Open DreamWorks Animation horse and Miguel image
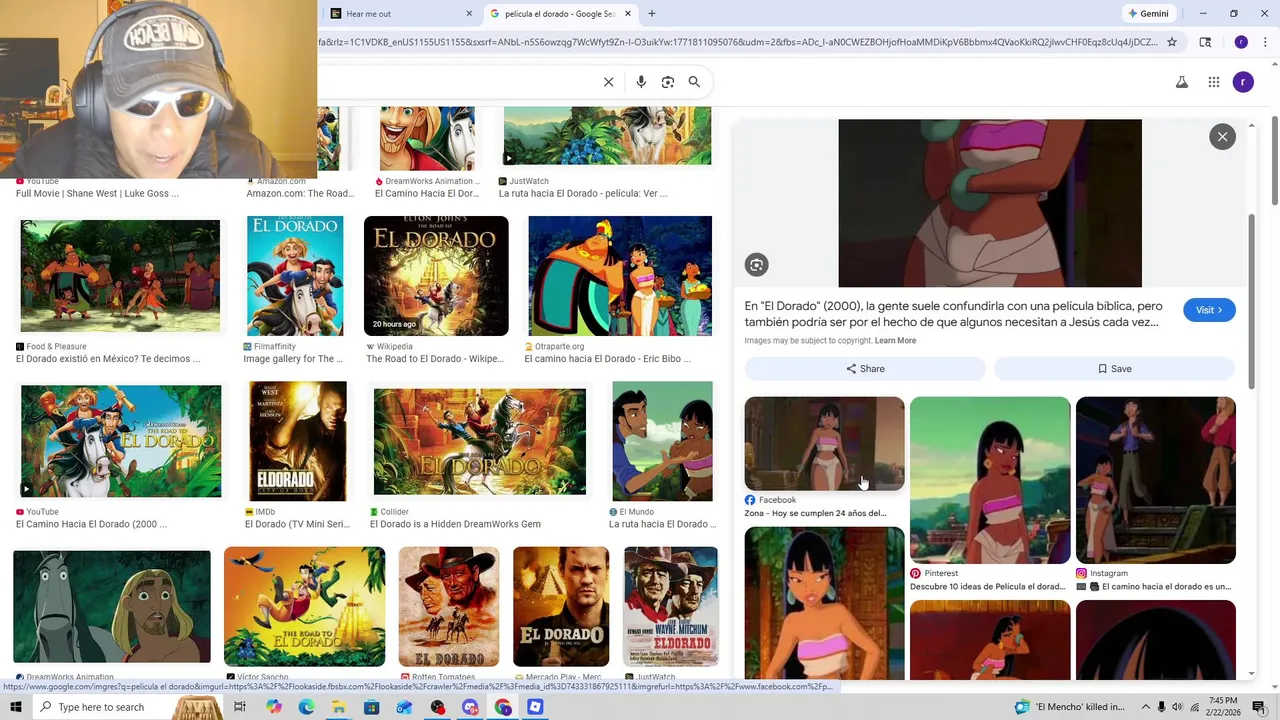Screen dimensions: 1280x720 coord(112,606)
